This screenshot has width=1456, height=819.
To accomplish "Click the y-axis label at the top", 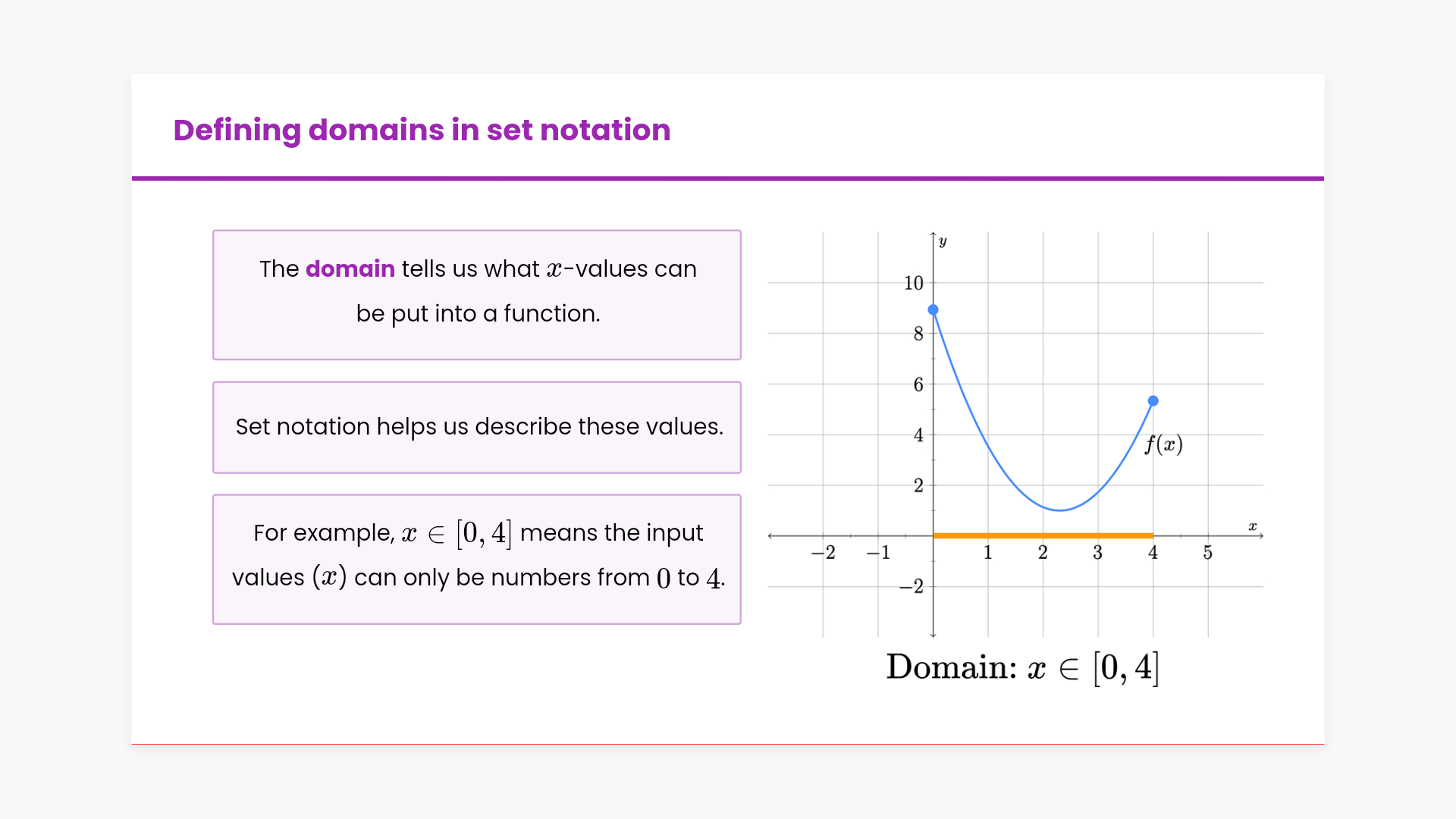I will click(943, 242).
